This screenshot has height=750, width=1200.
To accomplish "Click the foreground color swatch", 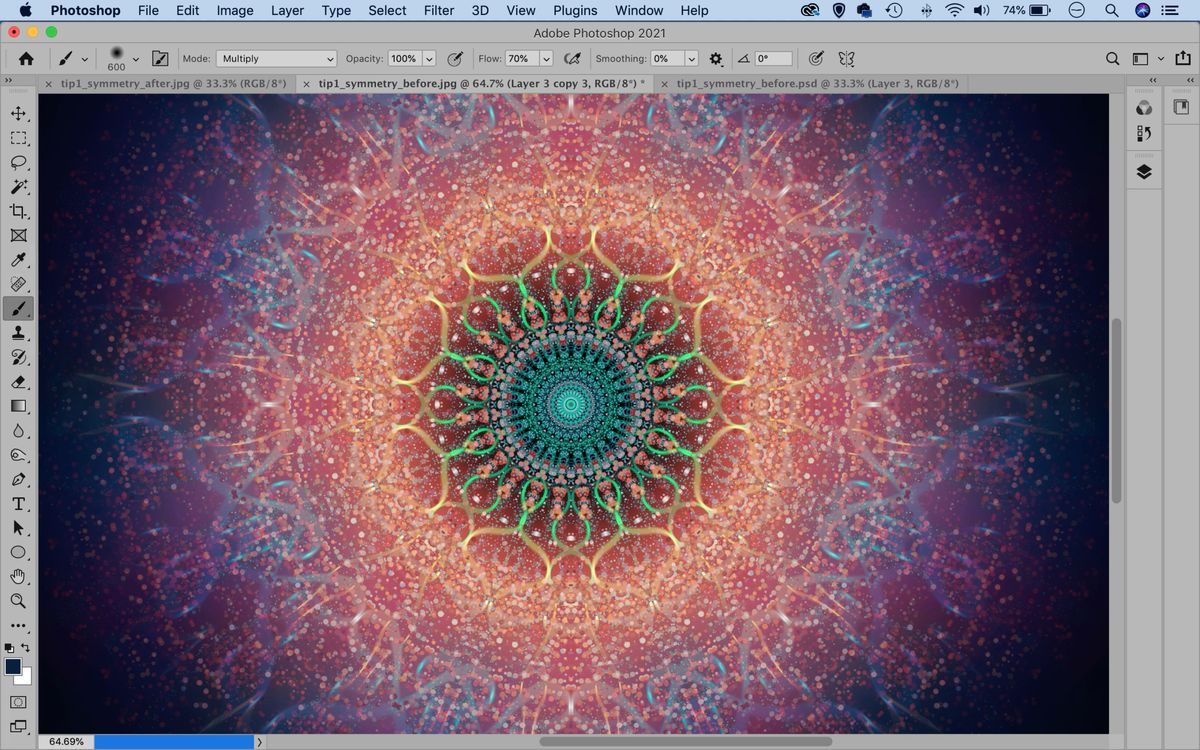I will coord(12,665).
